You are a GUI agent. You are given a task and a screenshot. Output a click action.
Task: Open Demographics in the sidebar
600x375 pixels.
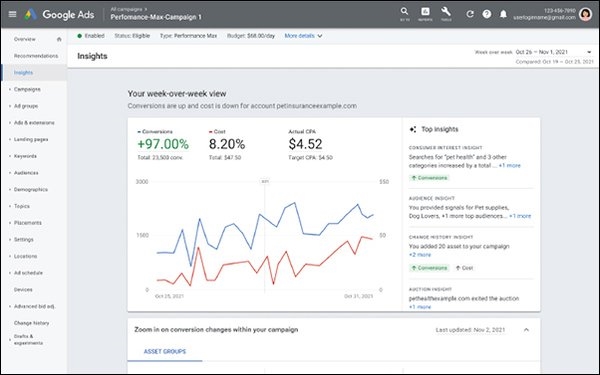31,189
